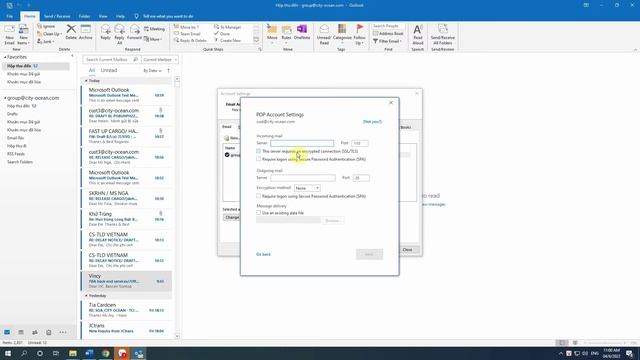Enable server requires encrypted connection (SSL/TLS)

coord(258,151)
